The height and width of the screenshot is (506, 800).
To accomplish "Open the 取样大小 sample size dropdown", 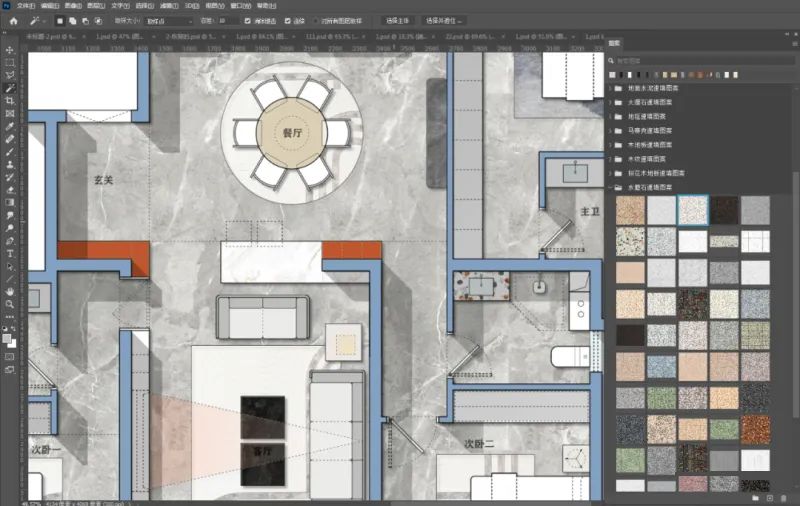I will (x=170, y=20).
